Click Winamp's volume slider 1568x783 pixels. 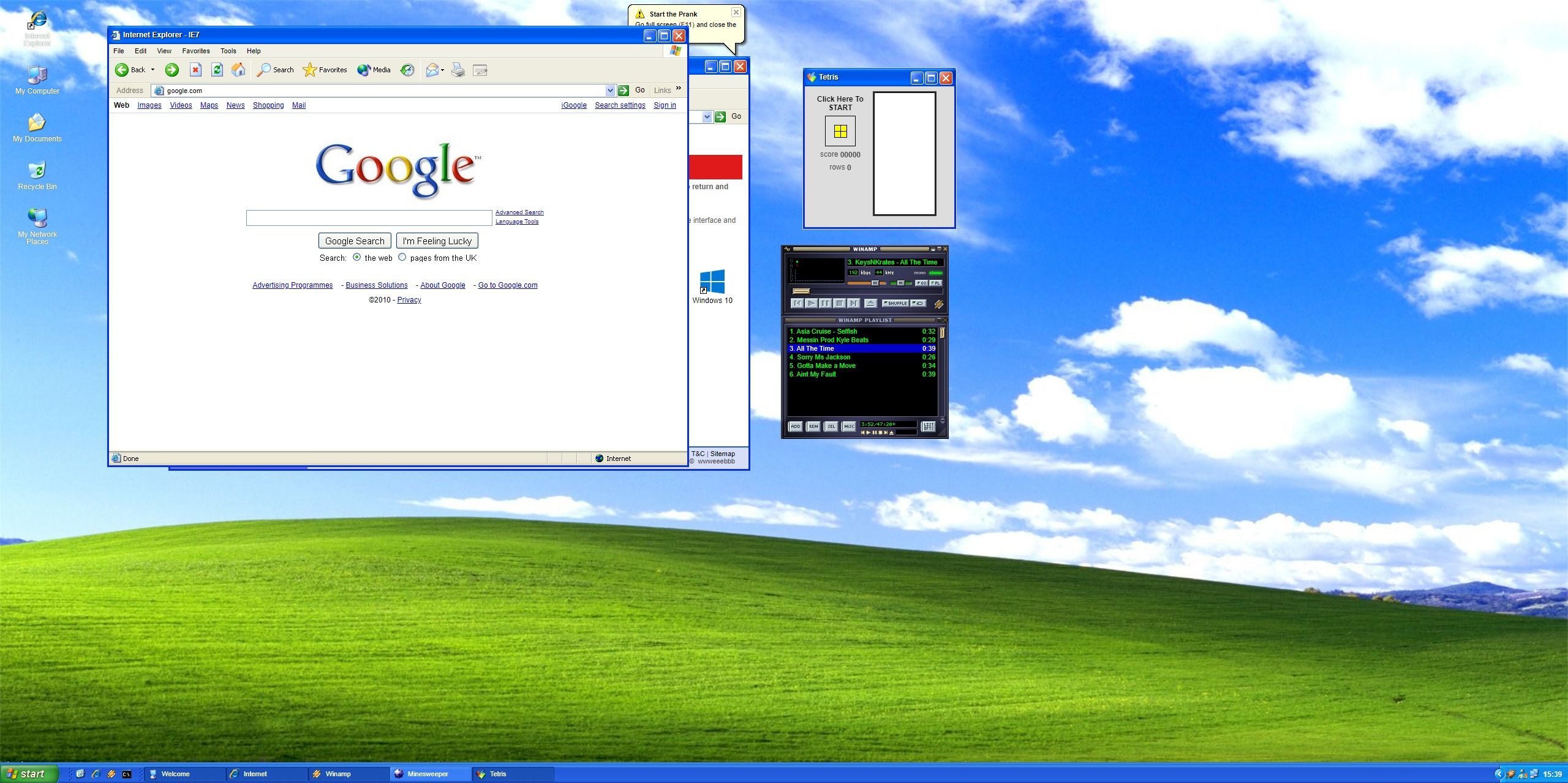867,283
